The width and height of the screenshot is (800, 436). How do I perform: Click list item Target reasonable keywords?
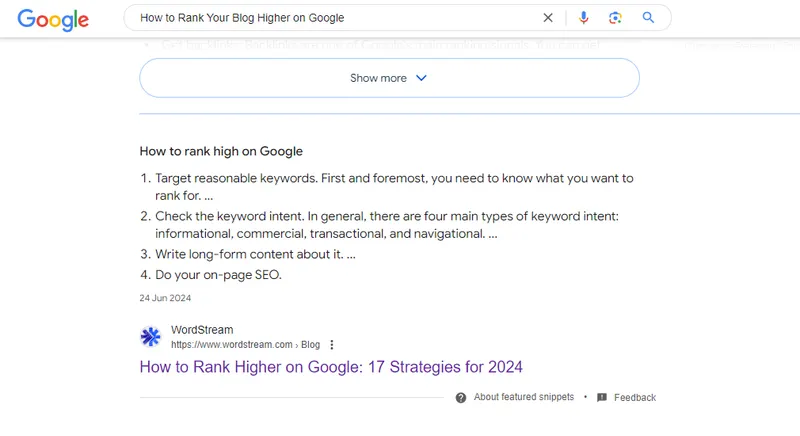pyautogui.click(x=387, y=187)
